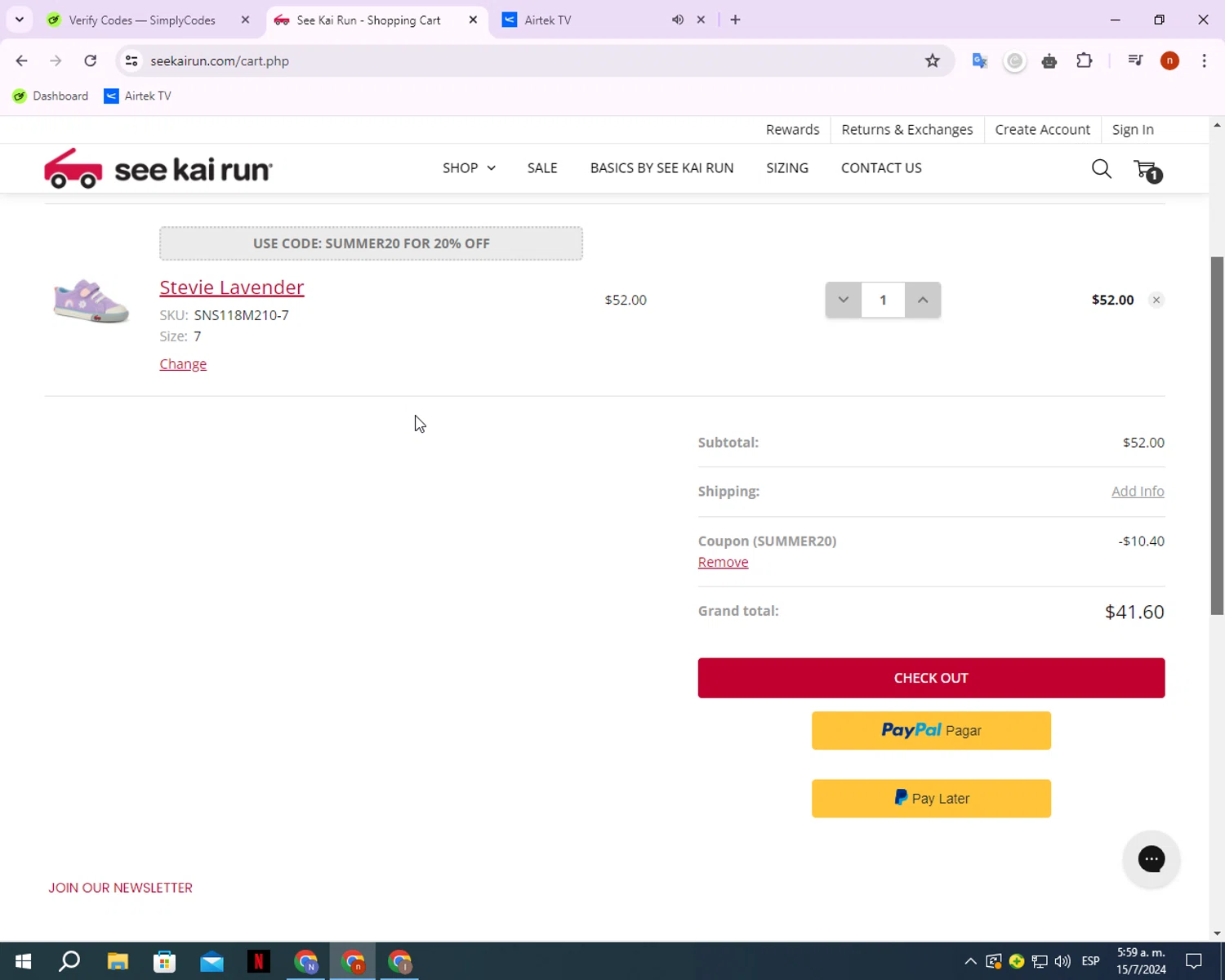Open Microsoft Store from taskbar
1225x980 pixels.
pyautogui.click(x=164, y=961)
